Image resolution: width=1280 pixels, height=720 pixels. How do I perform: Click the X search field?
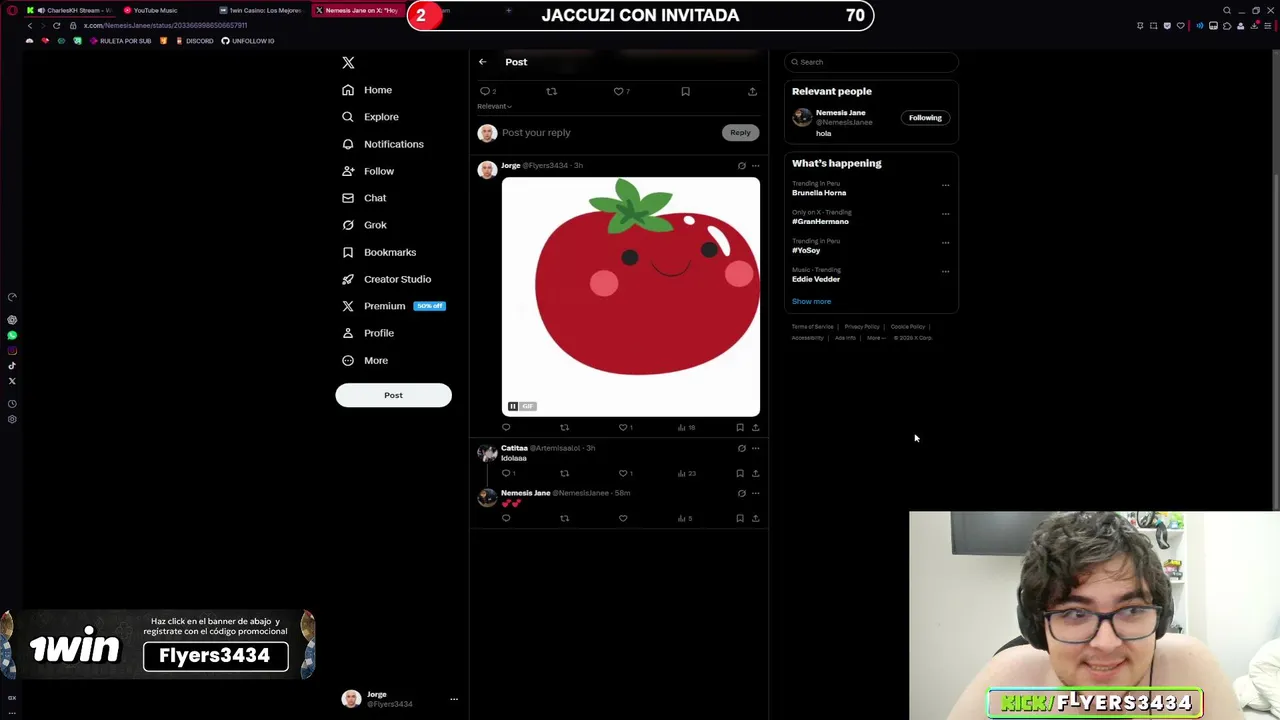pyautogui.click(x=871, y=62)
